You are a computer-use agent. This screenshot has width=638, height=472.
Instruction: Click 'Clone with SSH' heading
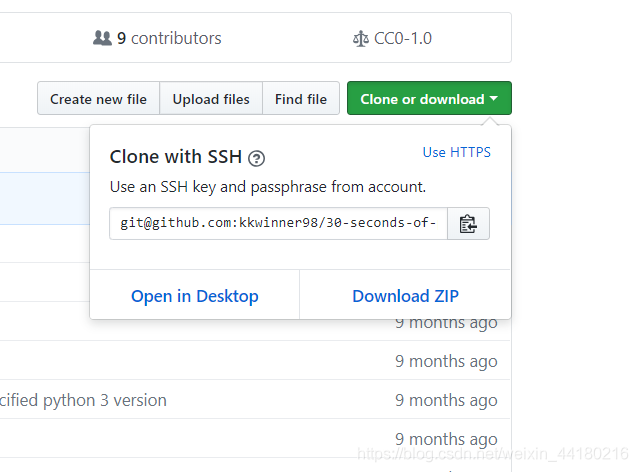tap(176, 157)
